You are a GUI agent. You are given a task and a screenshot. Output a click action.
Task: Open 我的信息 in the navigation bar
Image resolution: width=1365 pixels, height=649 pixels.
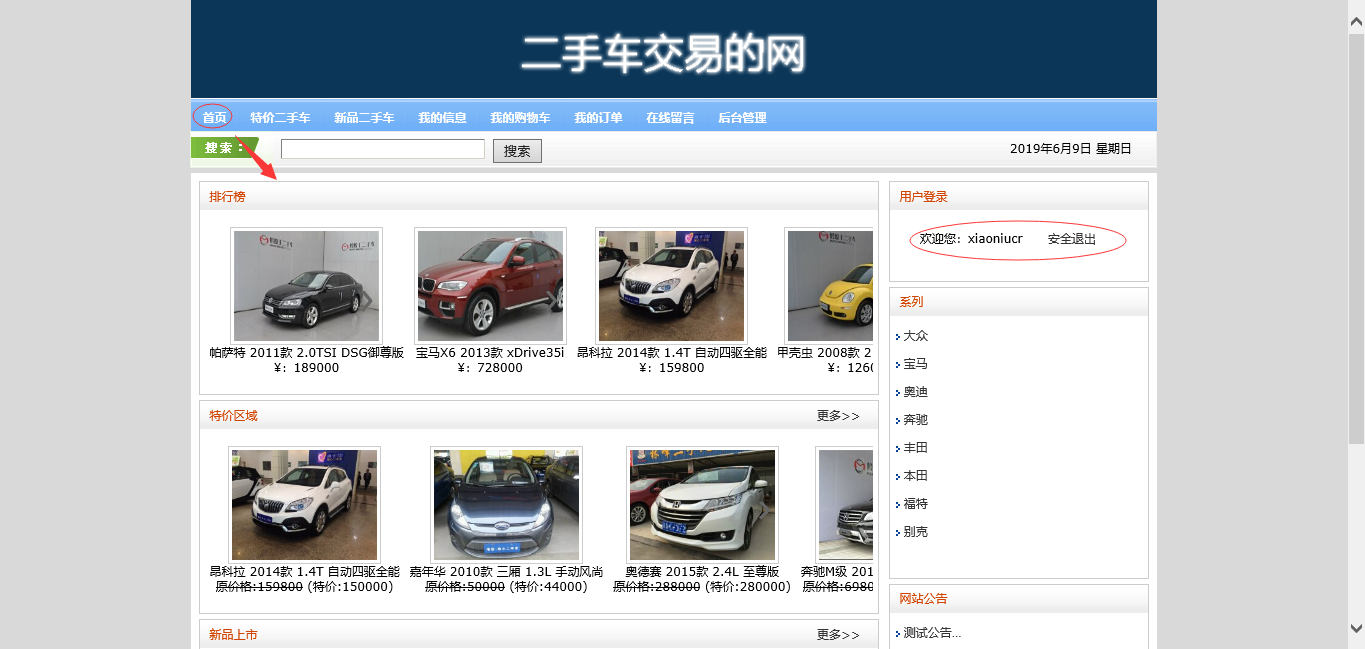(442, 118)
